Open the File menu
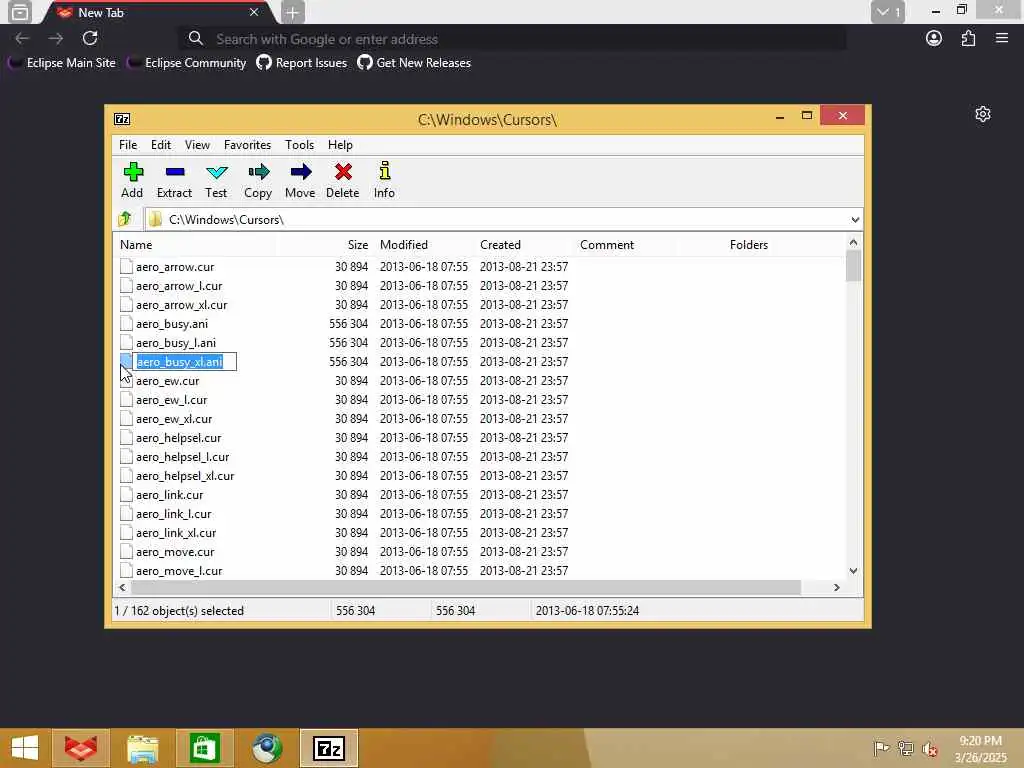Screen dimensions: 1024x768 pos(128,145)
